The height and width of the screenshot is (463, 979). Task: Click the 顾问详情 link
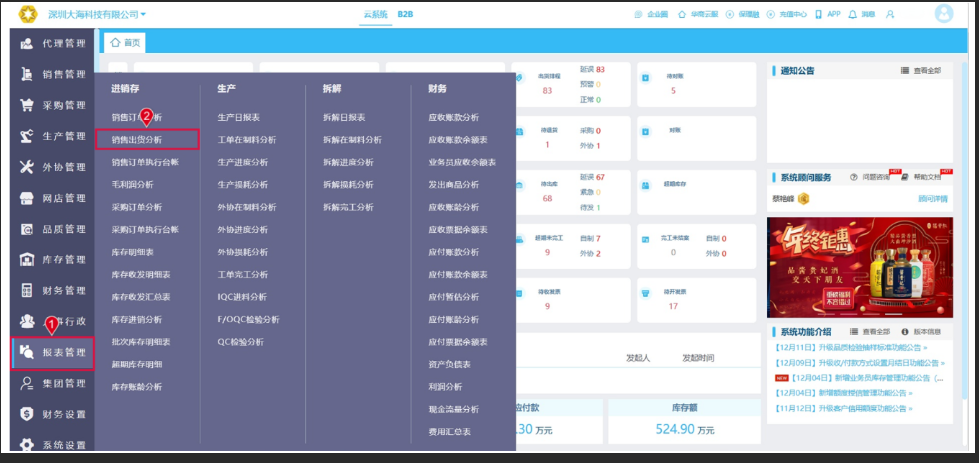point(933,199)
